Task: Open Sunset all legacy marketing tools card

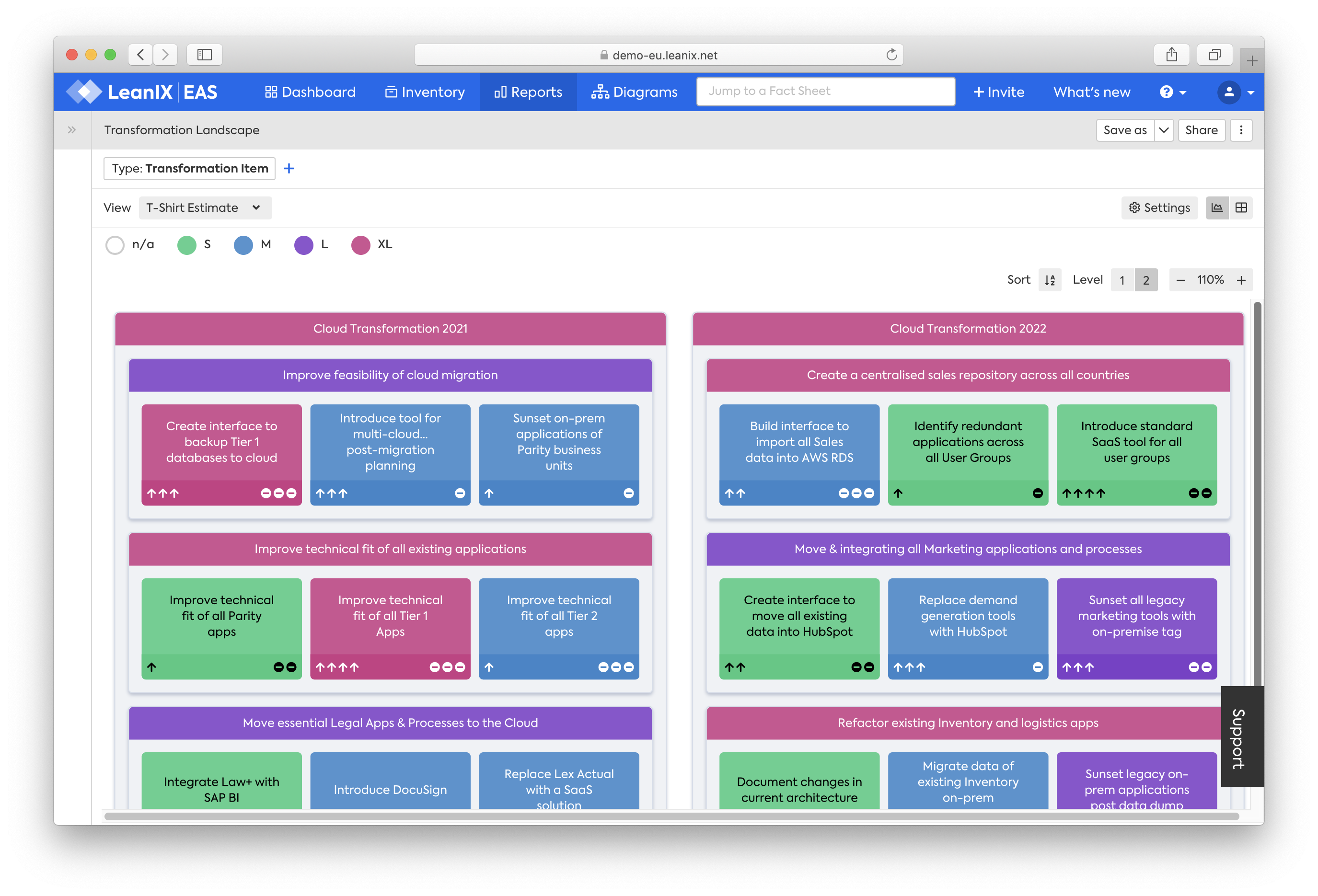Action: [x=1136, y=629]
